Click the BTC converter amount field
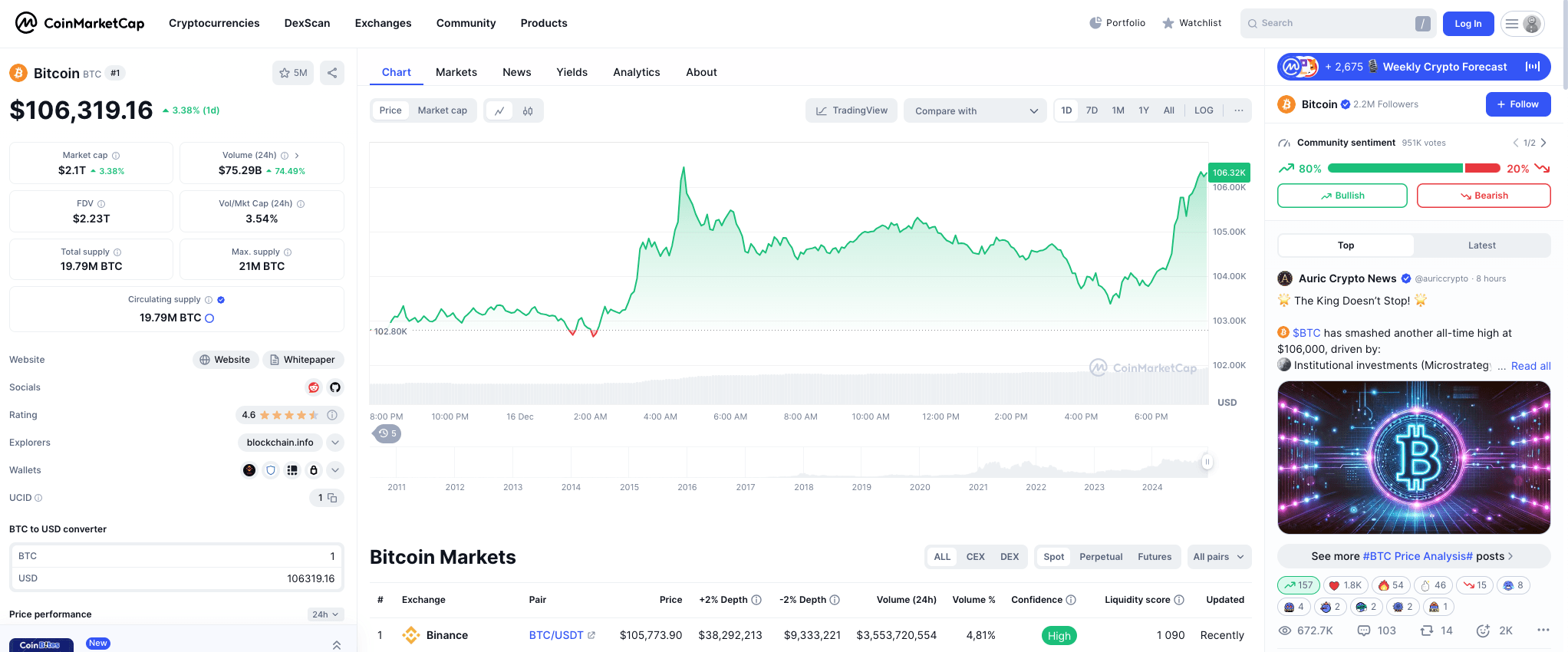This screenshot has width=1568, height=652. coord(176,556)
